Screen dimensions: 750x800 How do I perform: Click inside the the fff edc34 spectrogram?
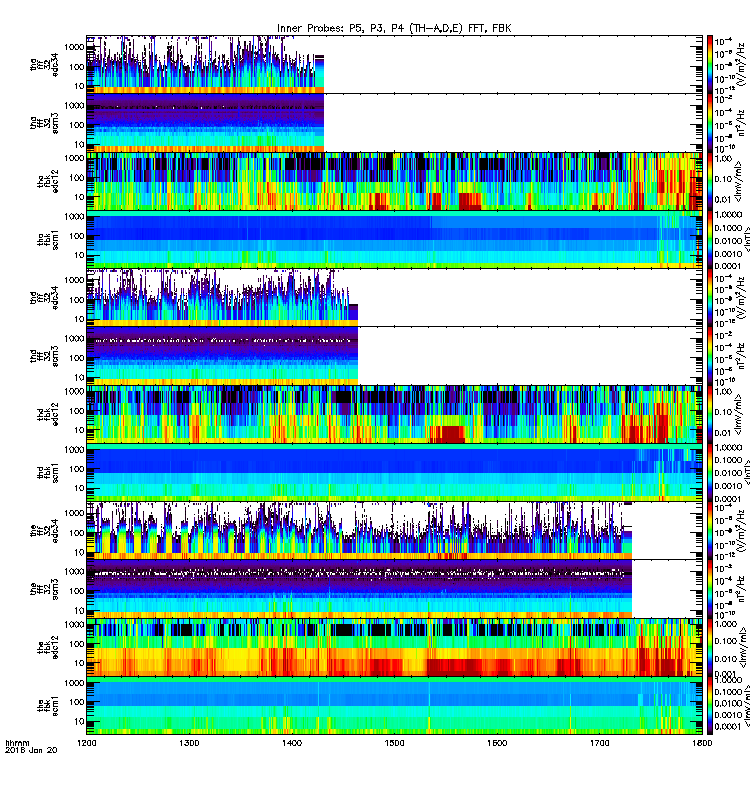(359, 531)
